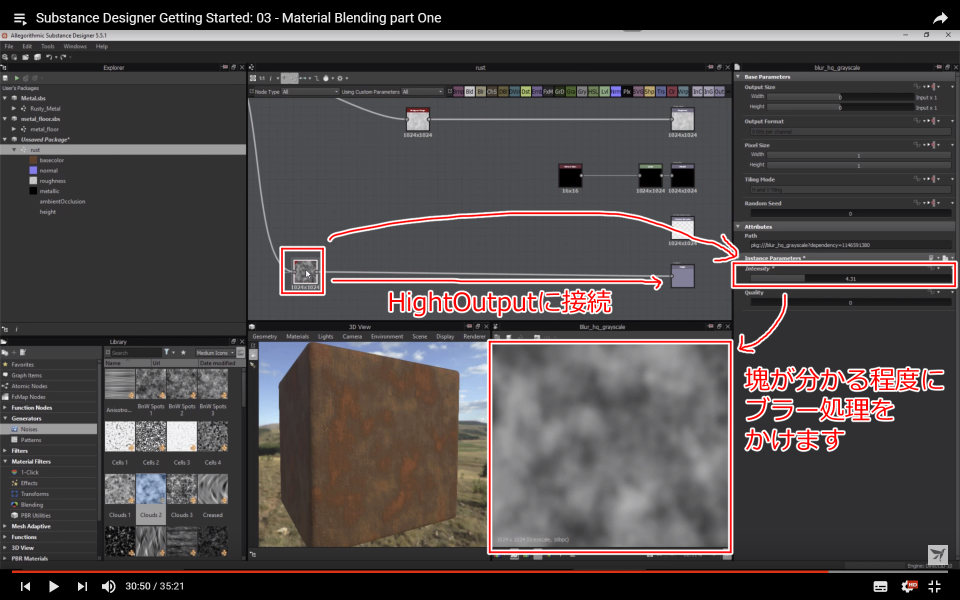The image size is (960, 600).
Task: Click the star favorites icon beside Library search
Action: pyautogui.click(x=183, y=353)
